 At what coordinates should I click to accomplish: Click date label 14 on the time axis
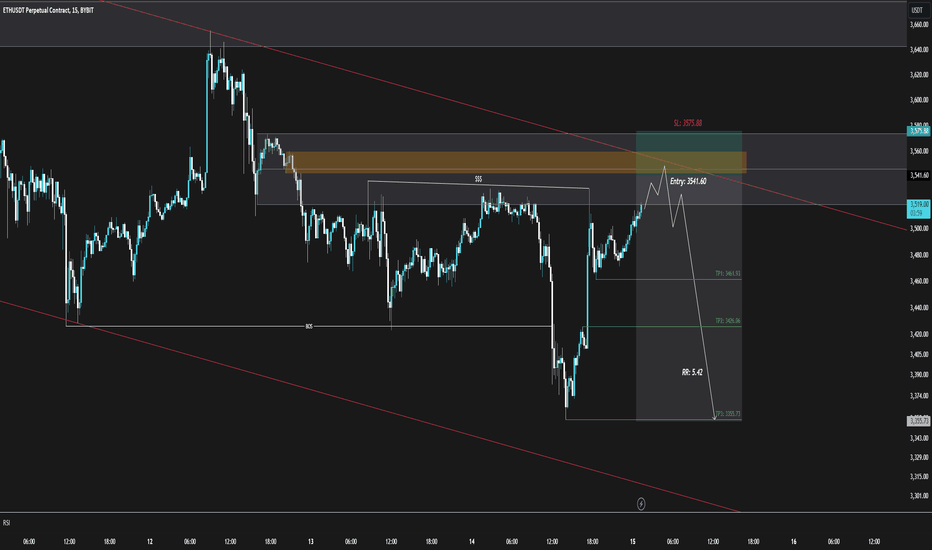click(x=471, y=542)
